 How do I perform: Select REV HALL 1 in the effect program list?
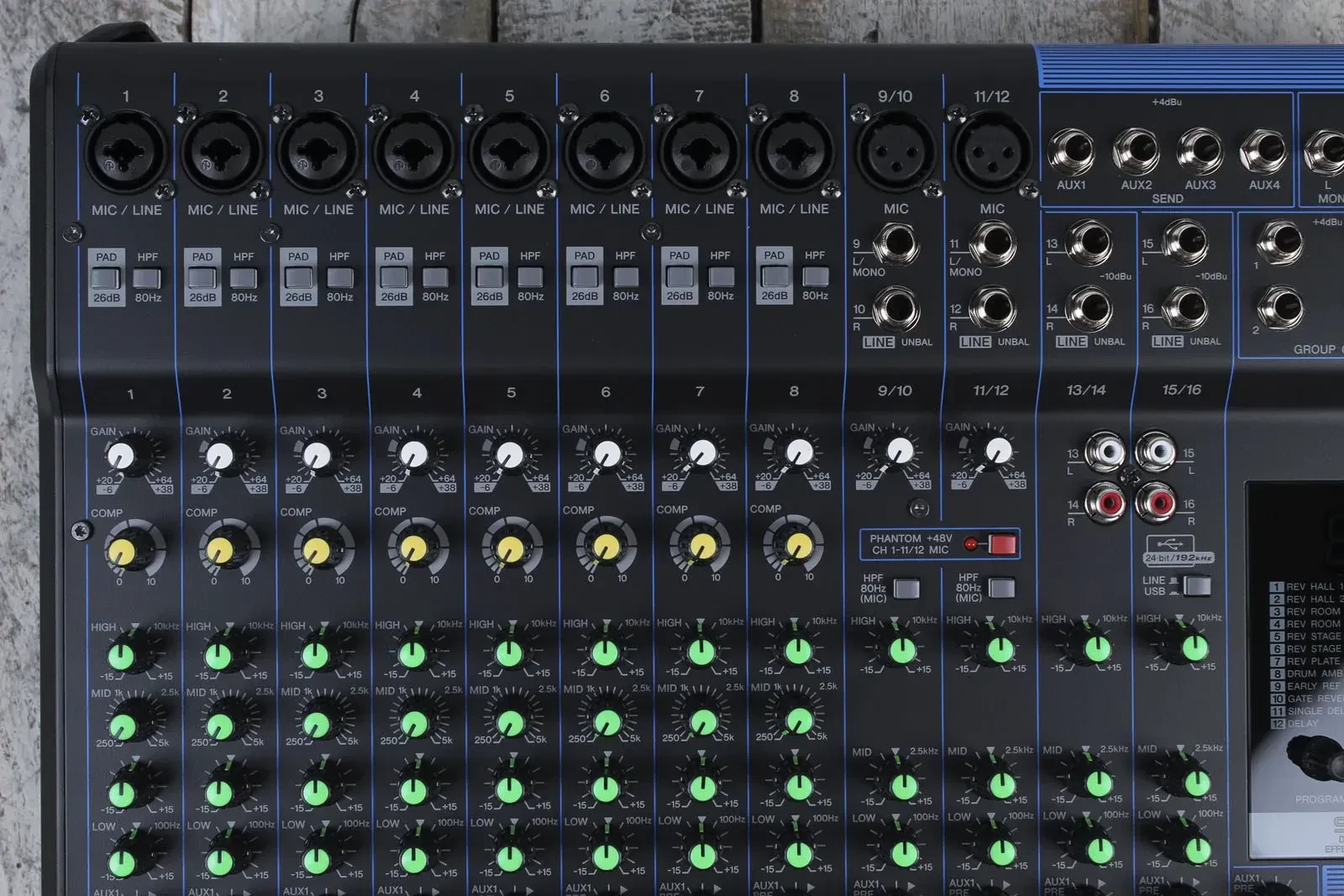click(x=1308, y=587)
